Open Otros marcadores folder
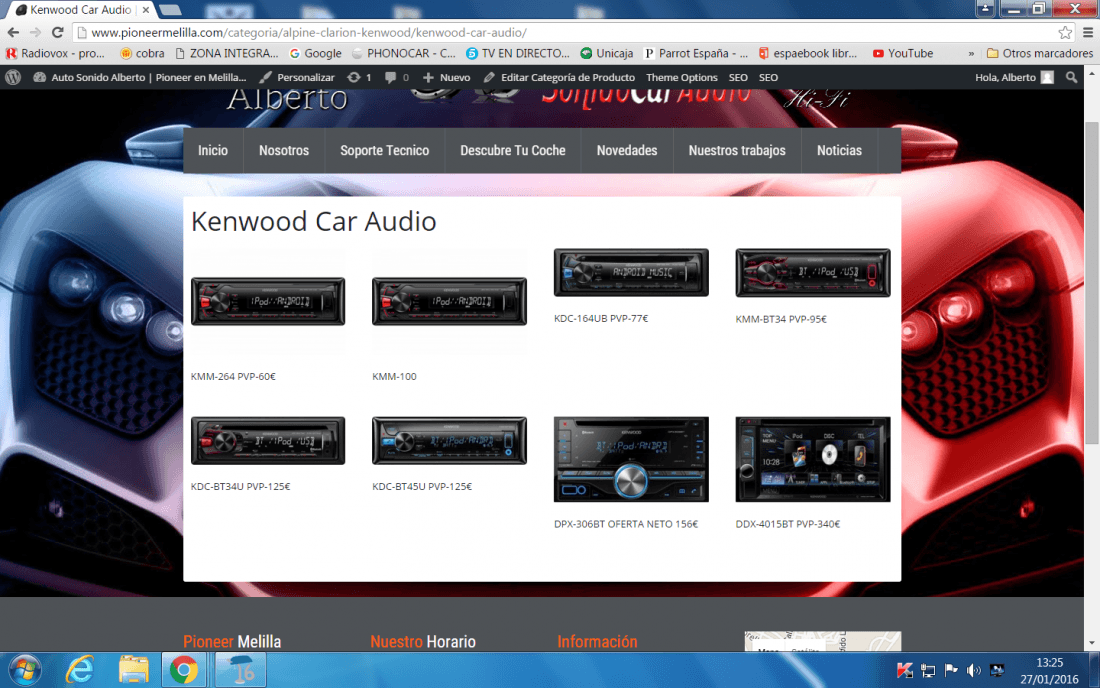This screenshot has width=1100, height=688. pyautogui.click(x=1040, y=53)
